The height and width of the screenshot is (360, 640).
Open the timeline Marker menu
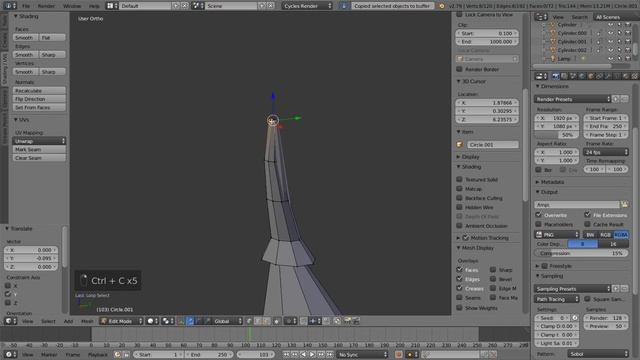click(49, 355)
